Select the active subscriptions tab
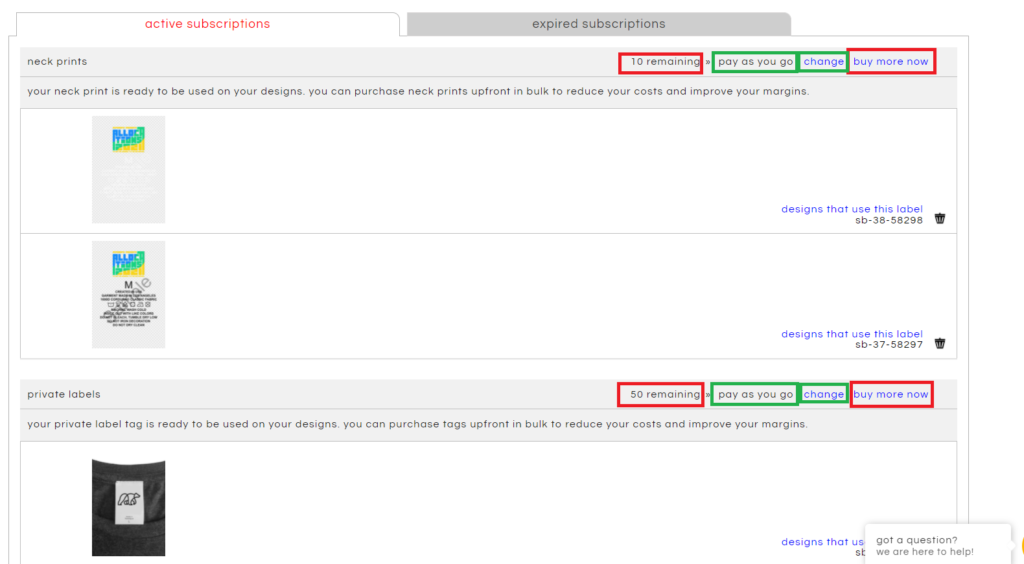The height and width of the screenshot is (564, 1024). pos(207,24)
